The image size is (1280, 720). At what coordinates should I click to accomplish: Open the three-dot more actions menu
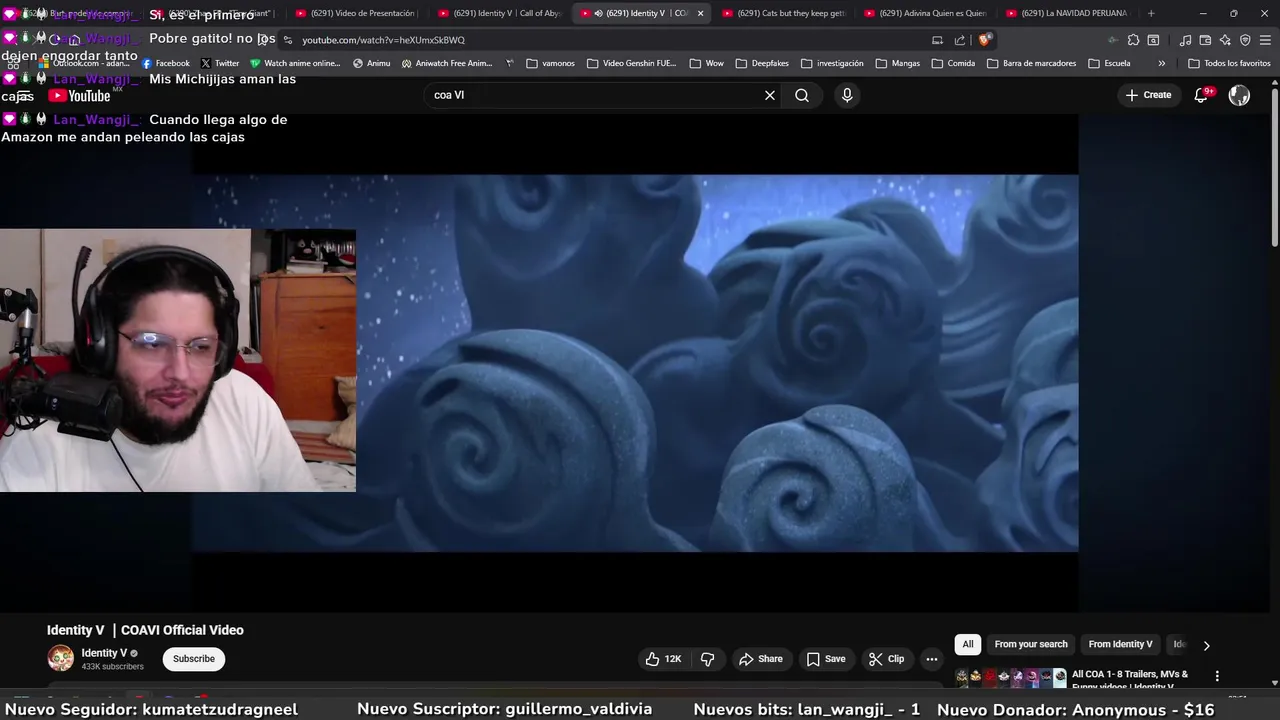(x=932, y=659)
